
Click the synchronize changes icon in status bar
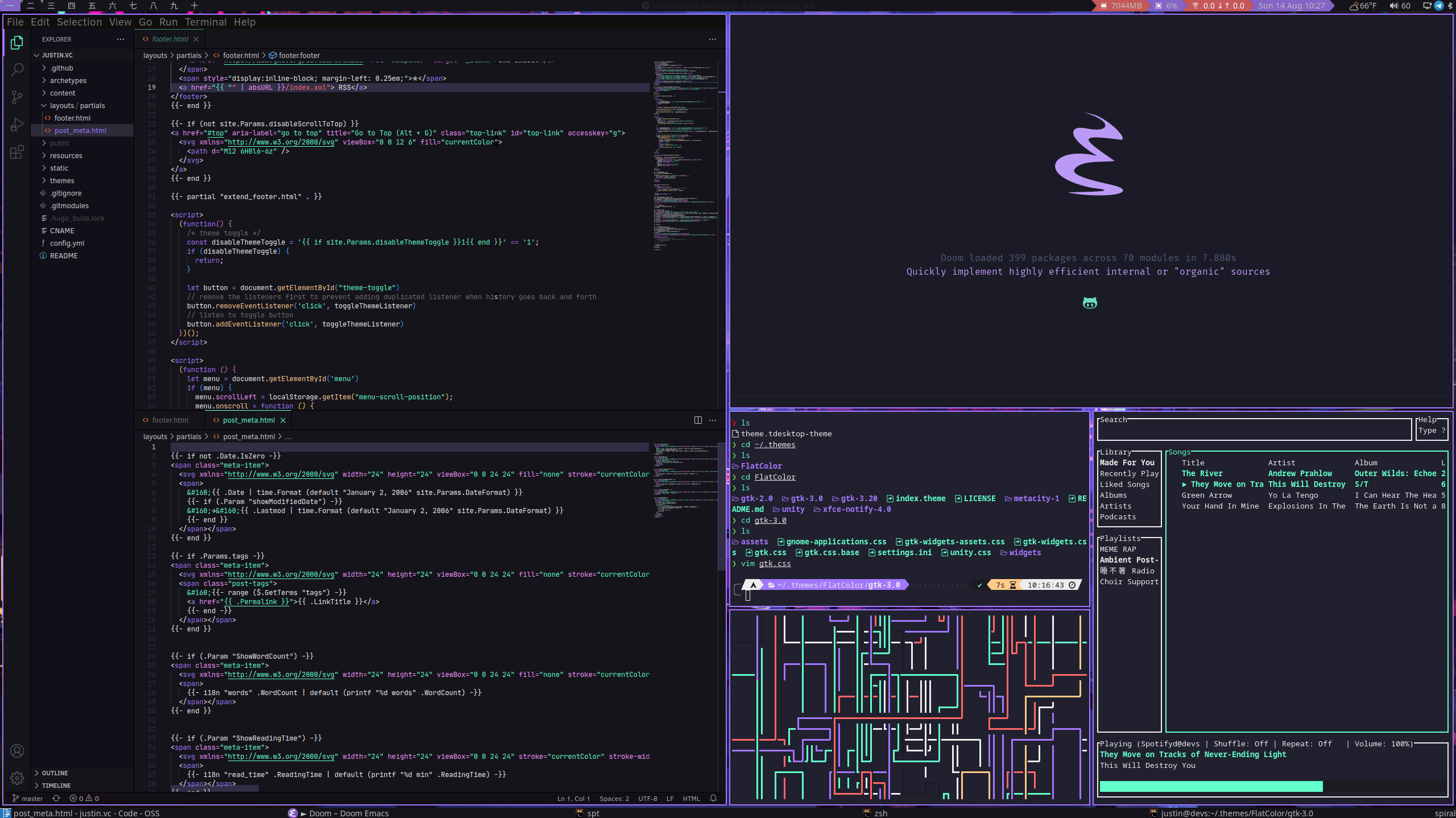56,799
